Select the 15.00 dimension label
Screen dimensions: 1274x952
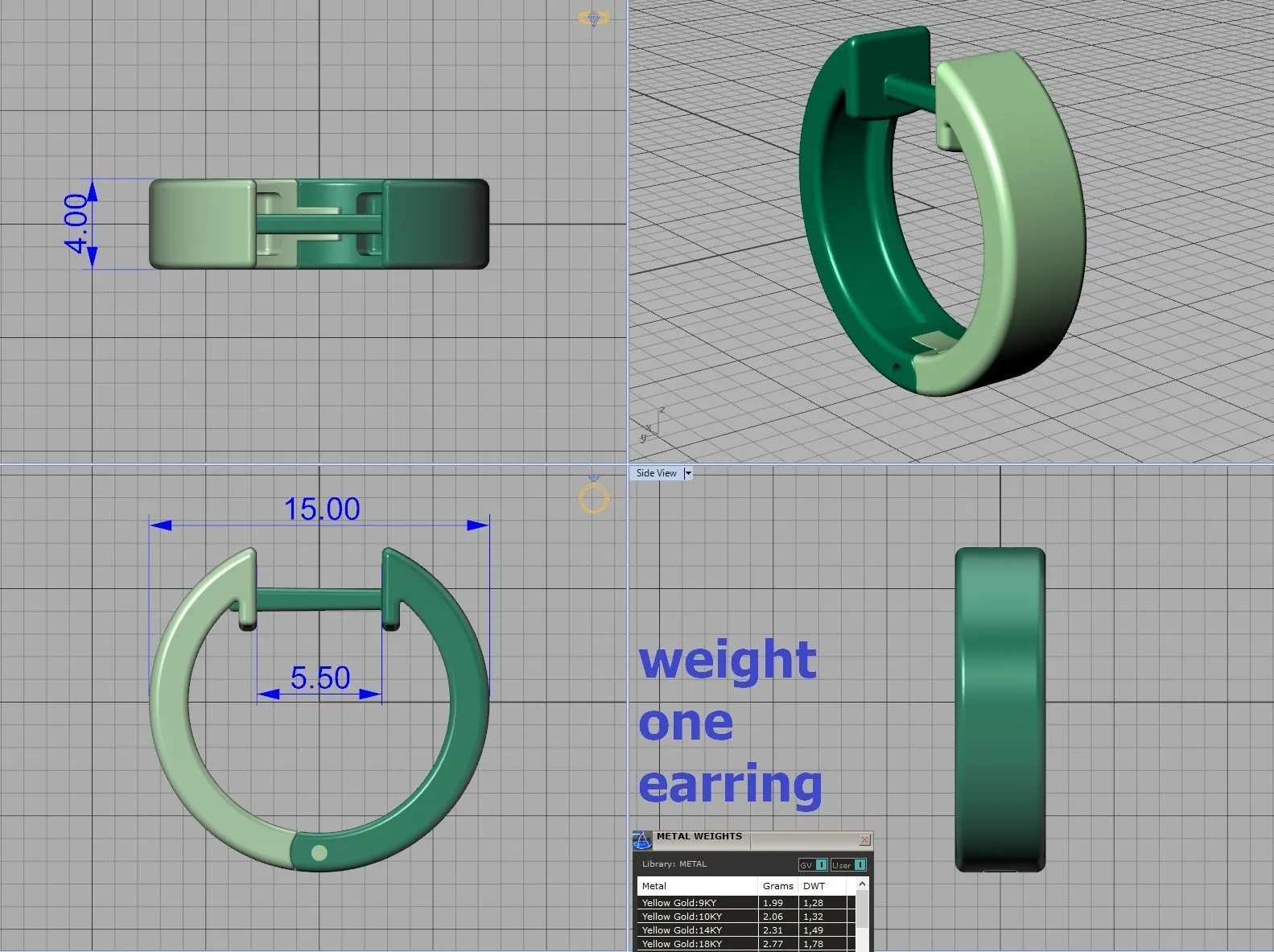point(322,509)
